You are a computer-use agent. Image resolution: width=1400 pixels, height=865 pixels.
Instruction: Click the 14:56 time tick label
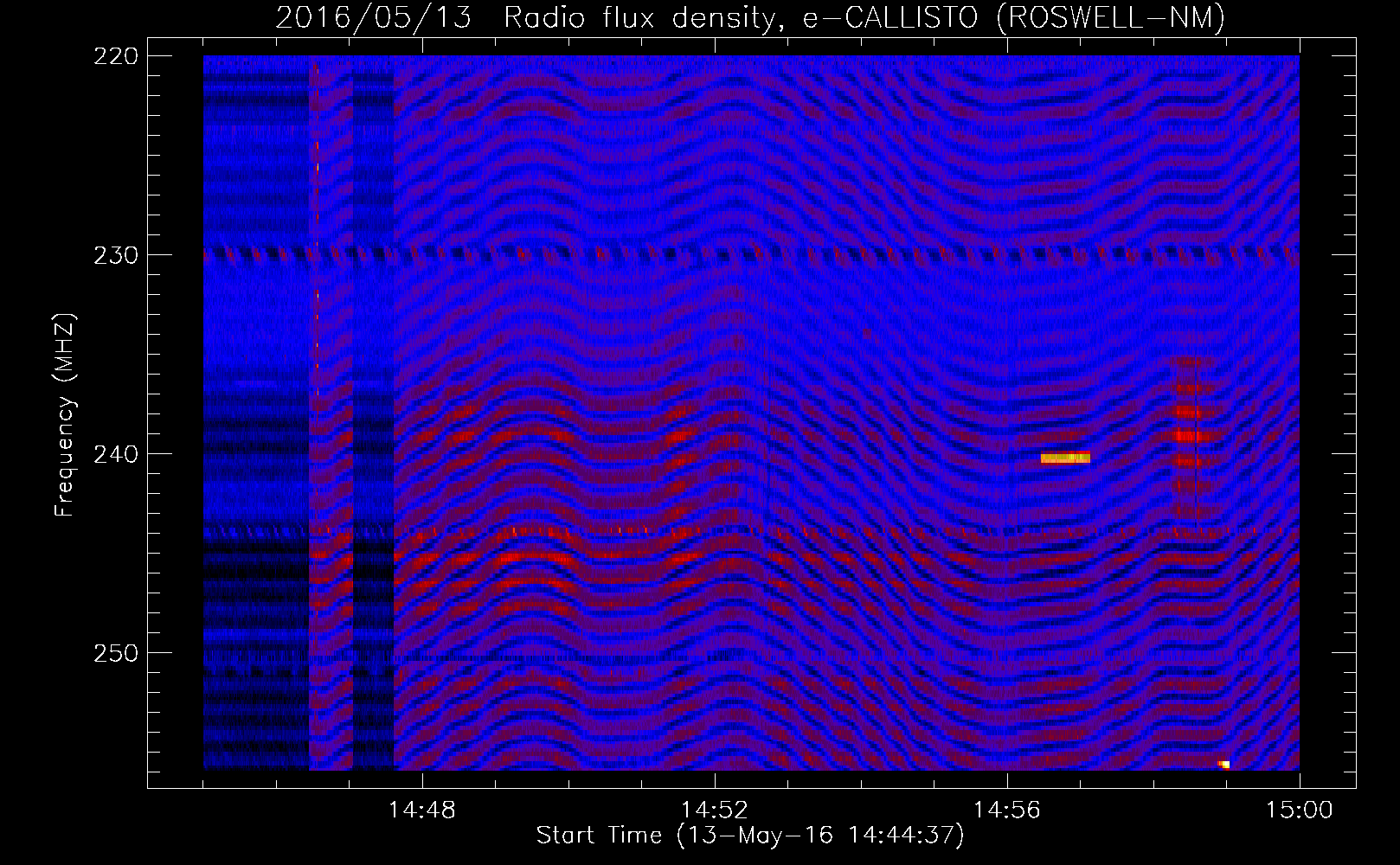(1006, 811)
